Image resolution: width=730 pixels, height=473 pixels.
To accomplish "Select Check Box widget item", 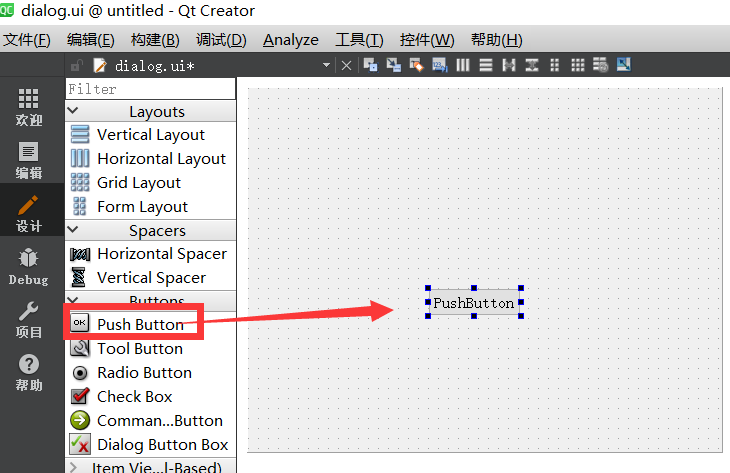I will pos(151,397).
